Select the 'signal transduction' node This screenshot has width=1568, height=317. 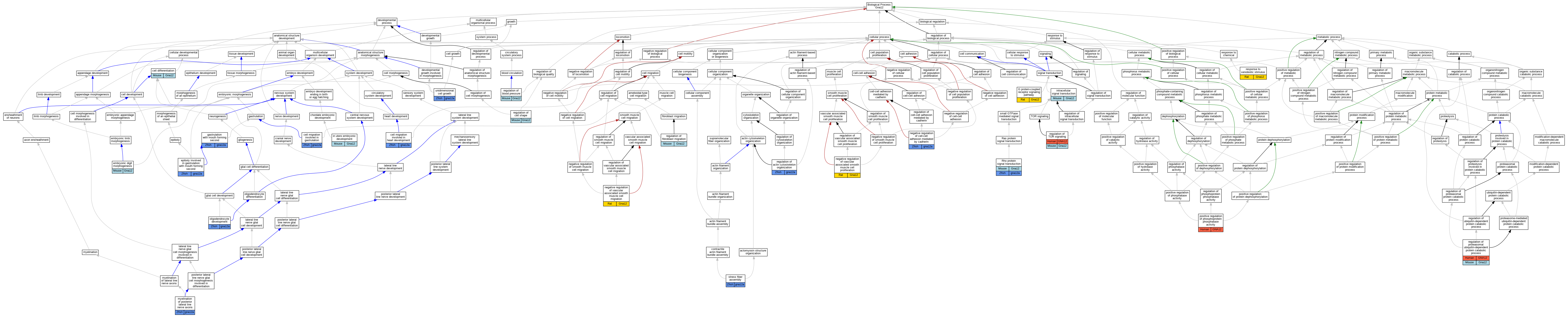tap(1049, 73)
